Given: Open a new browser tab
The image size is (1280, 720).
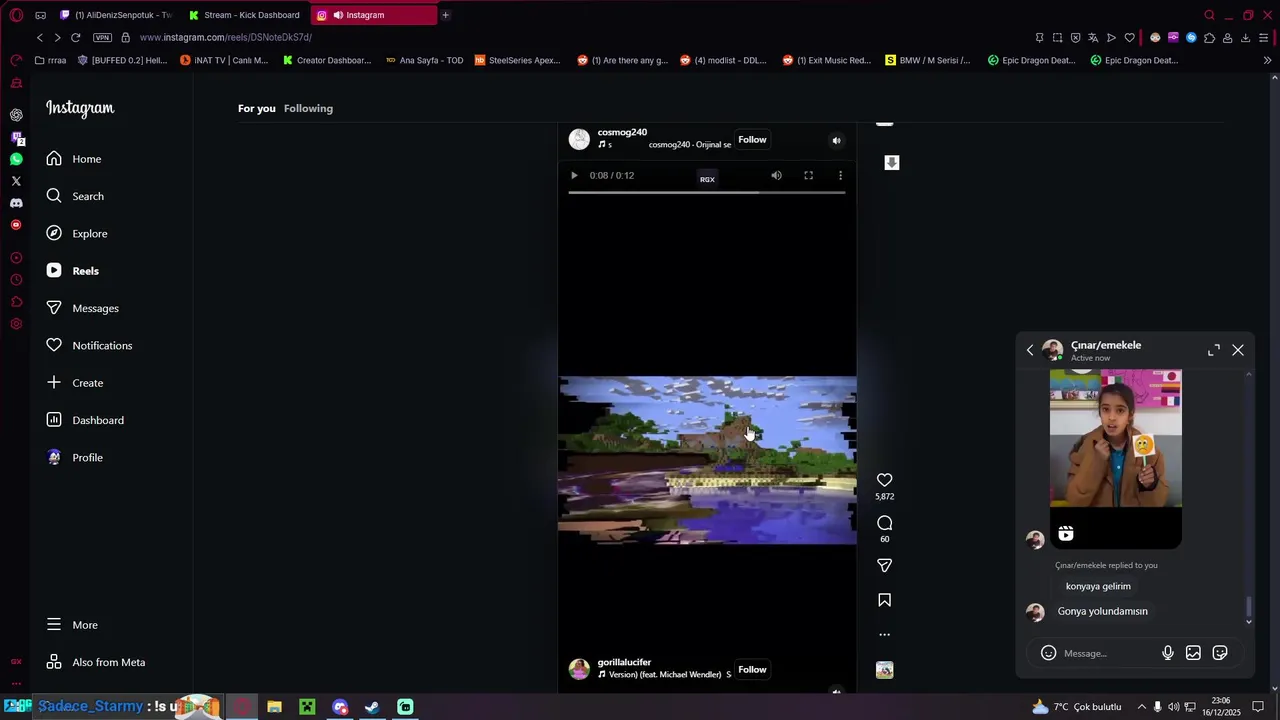Looking at the screenshot, I should click(445, 15).
